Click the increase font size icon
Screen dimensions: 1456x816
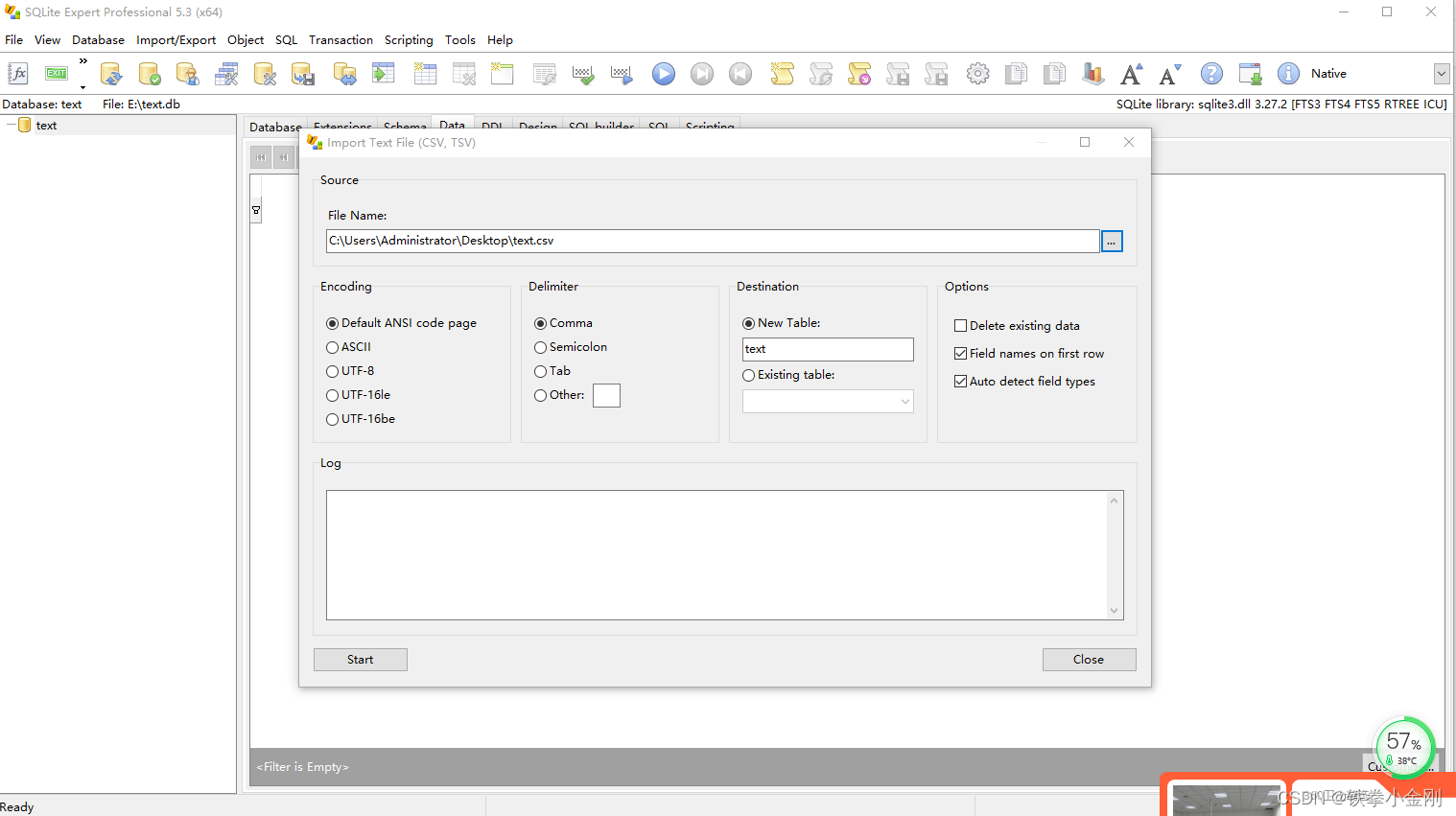pos(1131,73)
